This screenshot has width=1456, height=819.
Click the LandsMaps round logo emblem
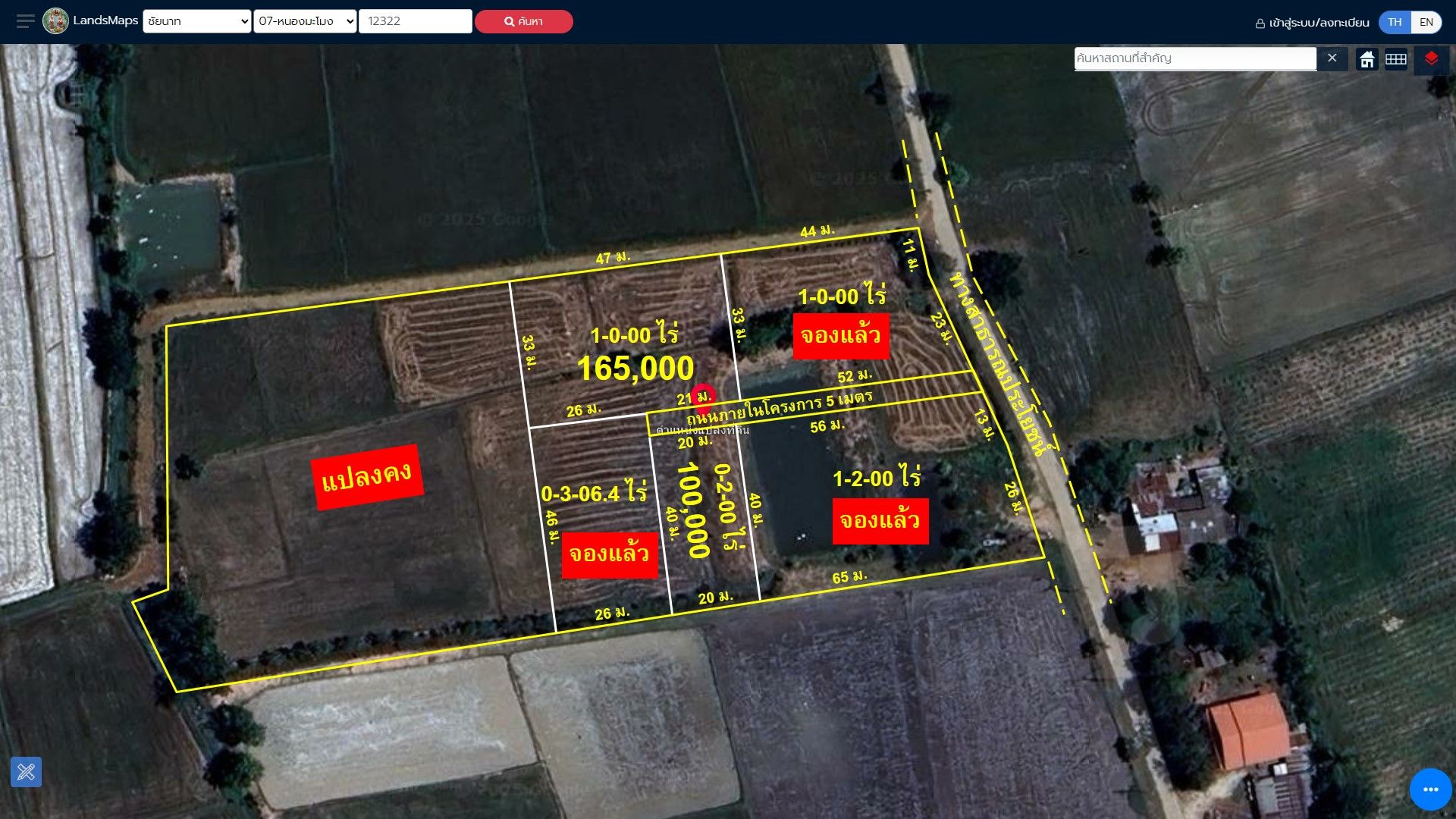click(55, 21)
